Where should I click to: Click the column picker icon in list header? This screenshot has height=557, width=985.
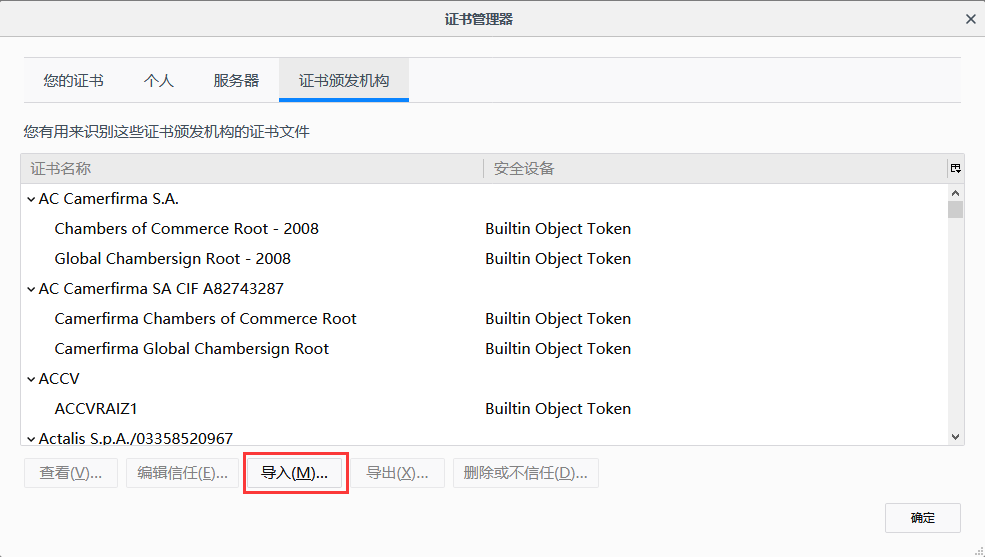tap(956, 169)
